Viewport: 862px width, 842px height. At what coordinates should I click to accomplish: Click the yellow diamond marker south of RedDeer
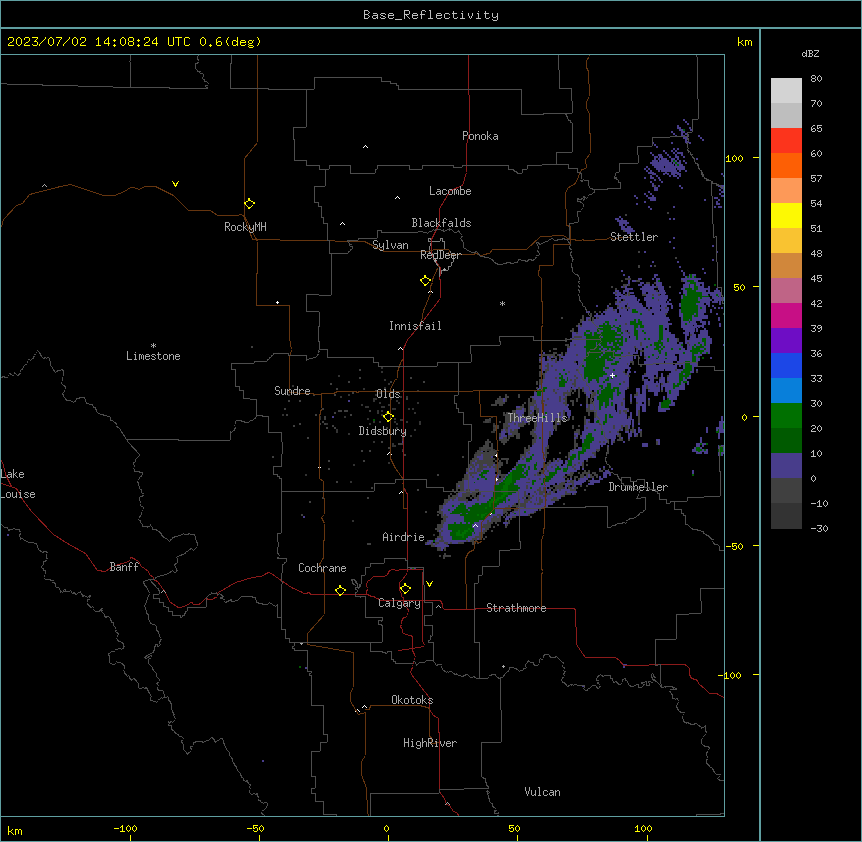[426, 281]
